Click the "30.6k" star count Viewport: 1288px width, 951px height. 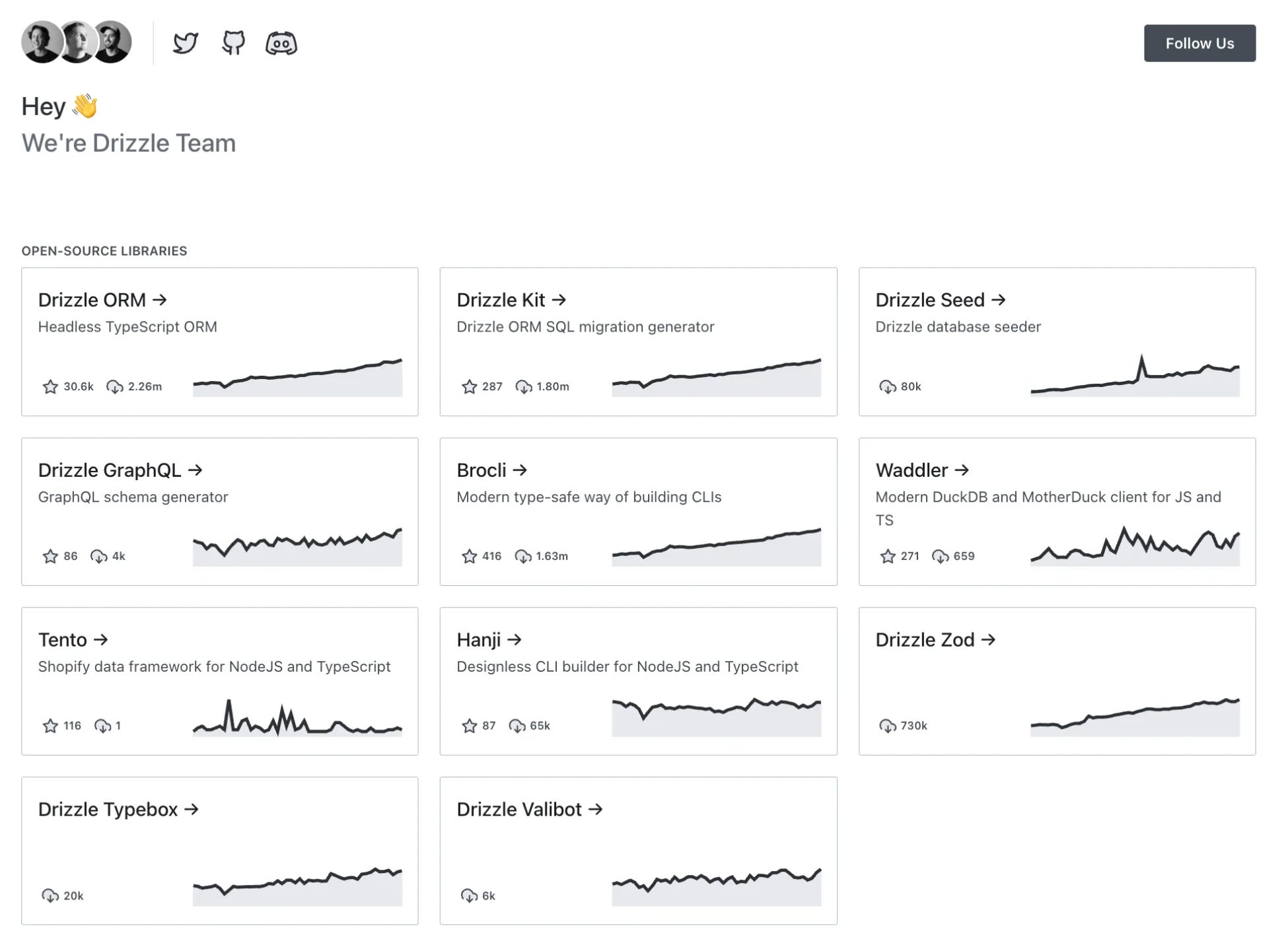point(79,387)
